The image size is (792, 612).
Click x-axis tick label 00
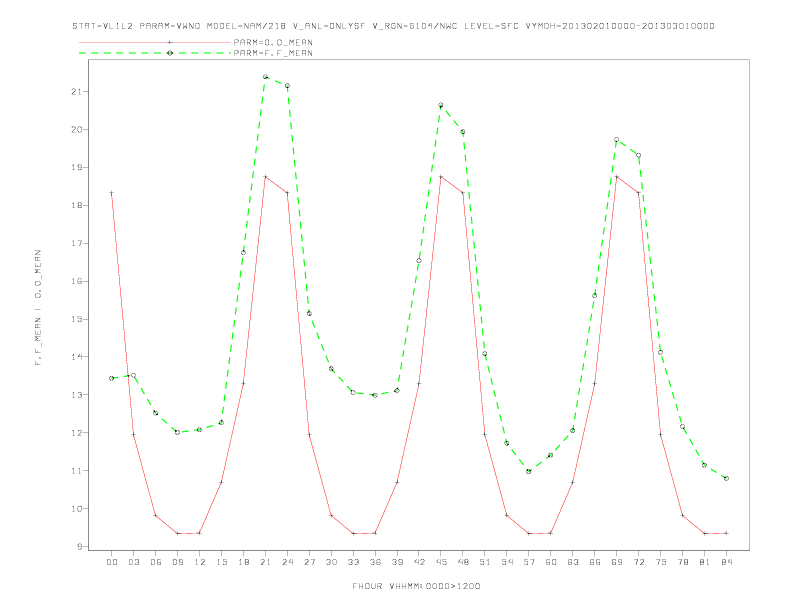click(112, 562)
